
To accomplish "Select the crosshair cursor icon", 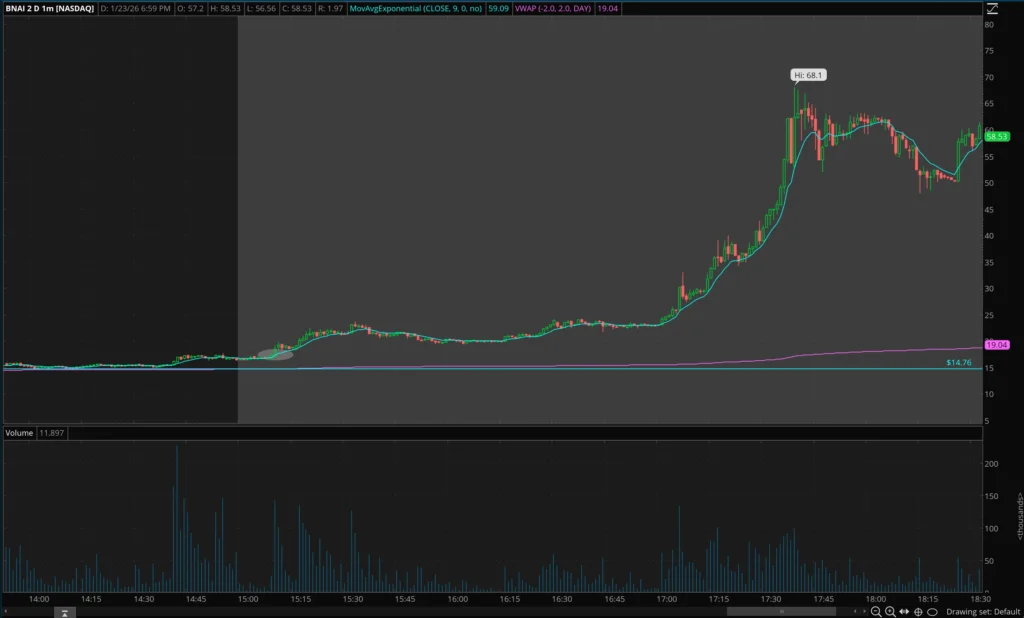I will (x=918, y=611).
